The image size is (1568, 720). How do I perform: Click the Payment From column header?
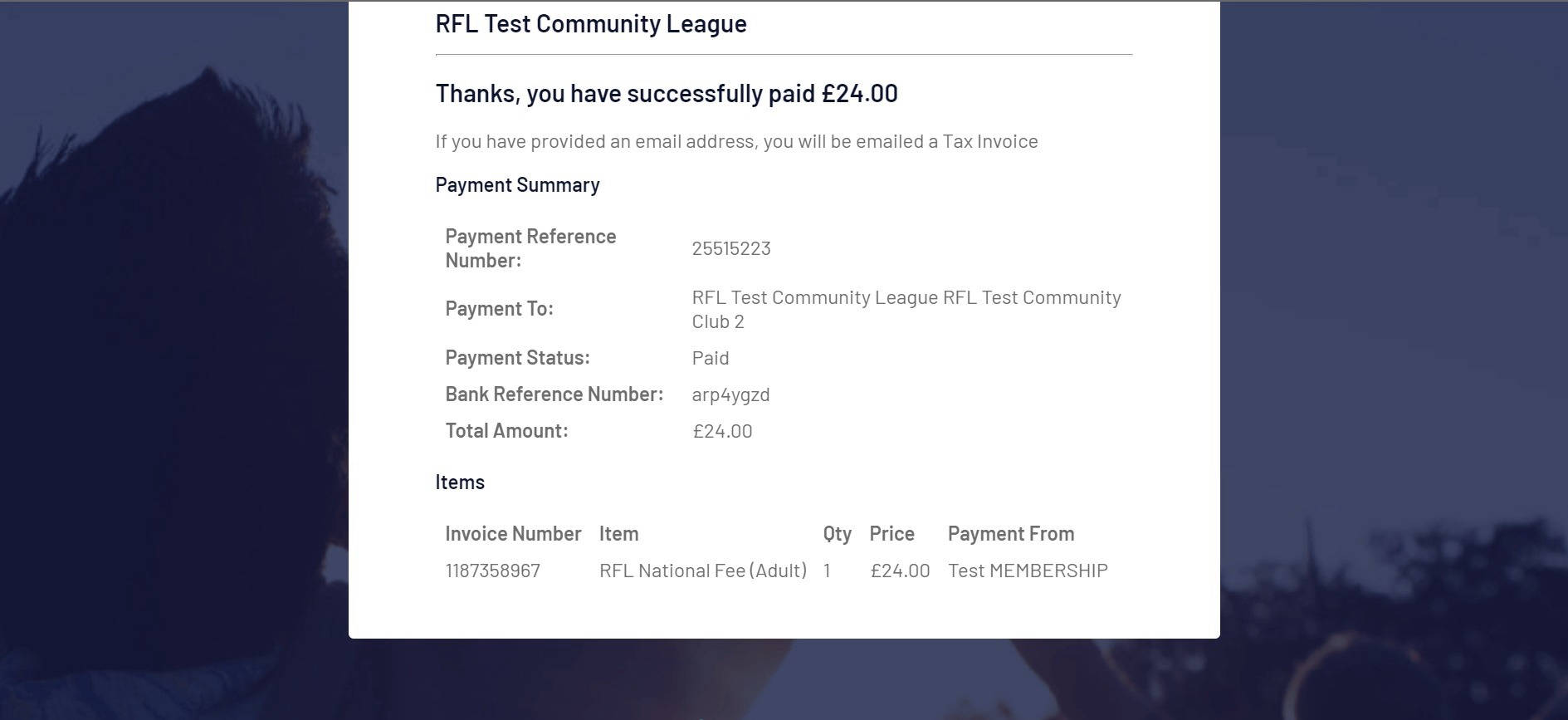tap(1011, 534)
